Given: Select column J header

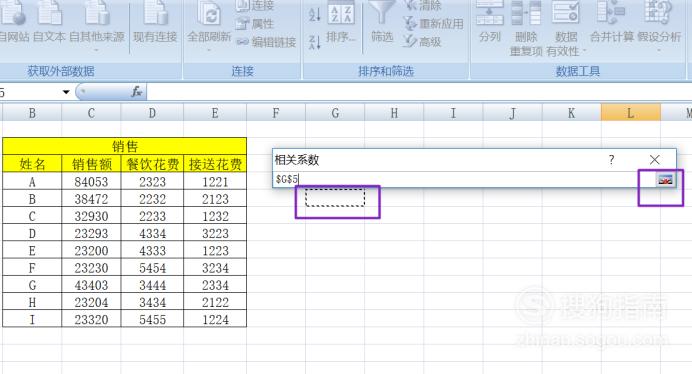Looking at the screenshot, I should click(512, 113).
